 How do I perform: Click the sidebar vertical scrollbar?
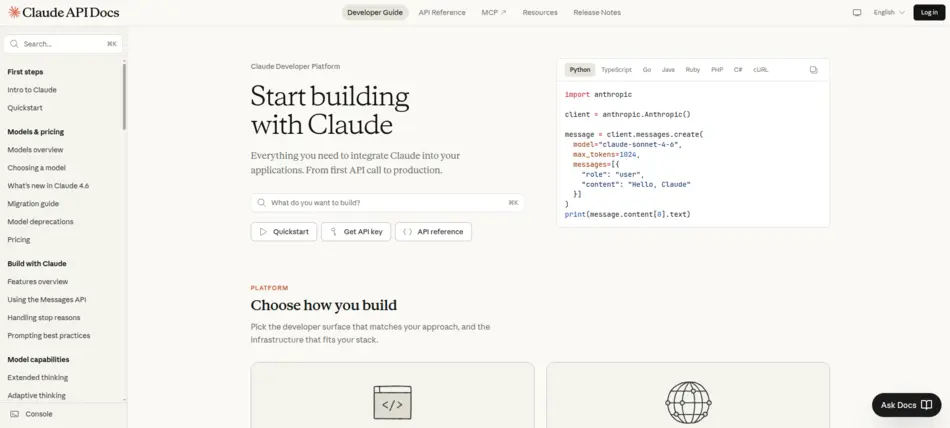pyautogui.click(x=124, y=97)
